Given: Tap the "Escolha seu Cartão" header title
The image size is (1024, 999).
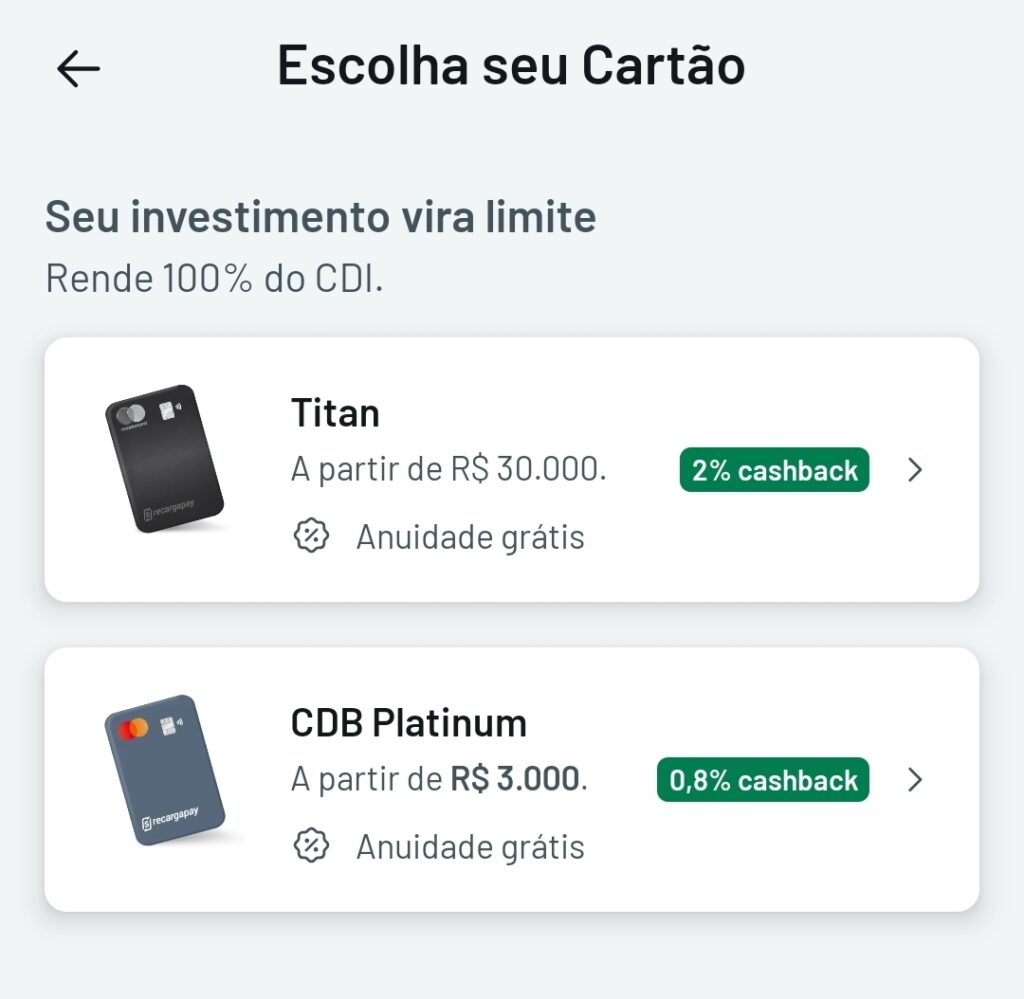Looking at the screenshot, I should (511, 65).
